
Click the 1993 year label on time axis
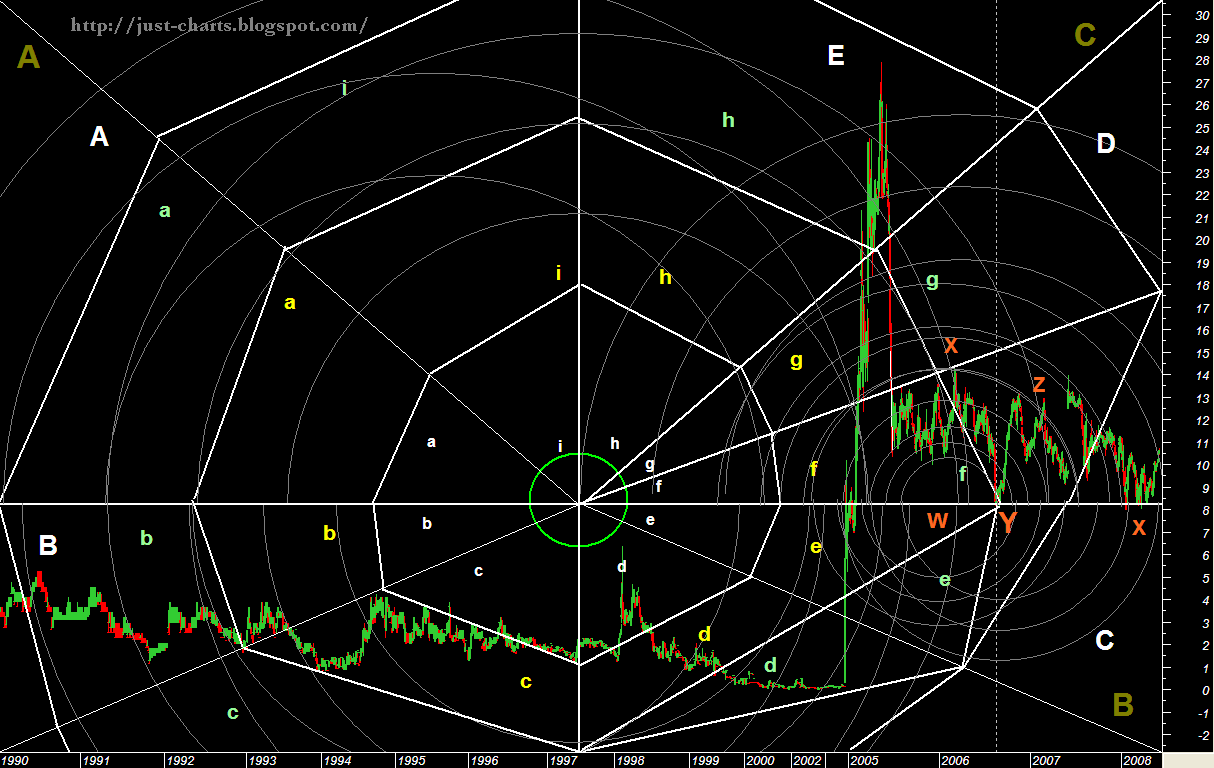click(x=264, y=761)
